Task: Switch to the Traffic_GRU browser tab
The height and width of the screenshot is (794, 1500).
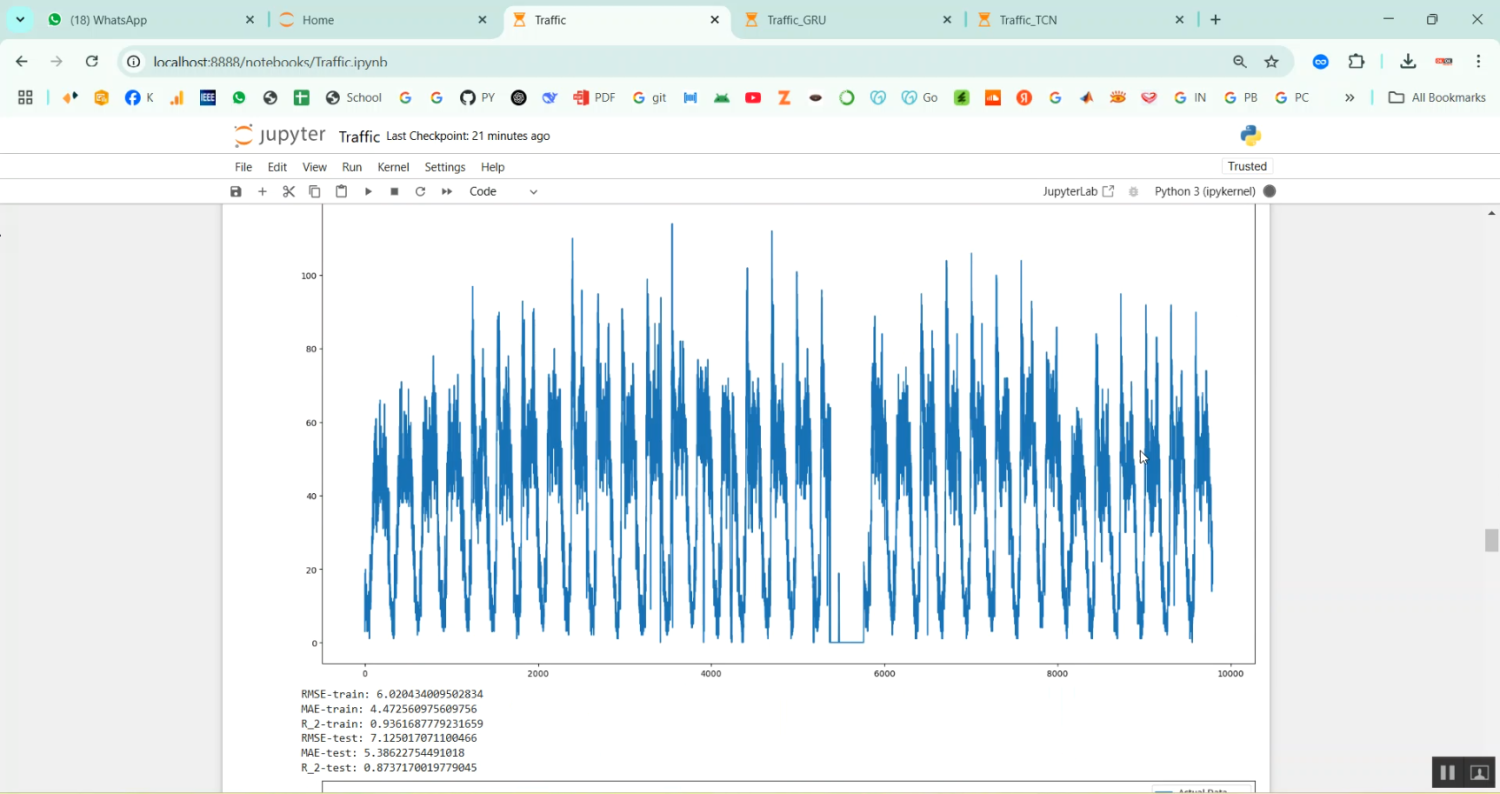Action: tap(796, 20)
